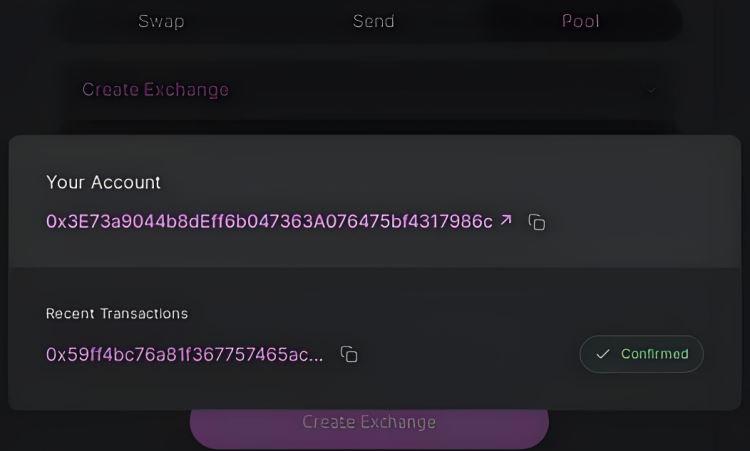Select the Pool tab

point(580,21)
